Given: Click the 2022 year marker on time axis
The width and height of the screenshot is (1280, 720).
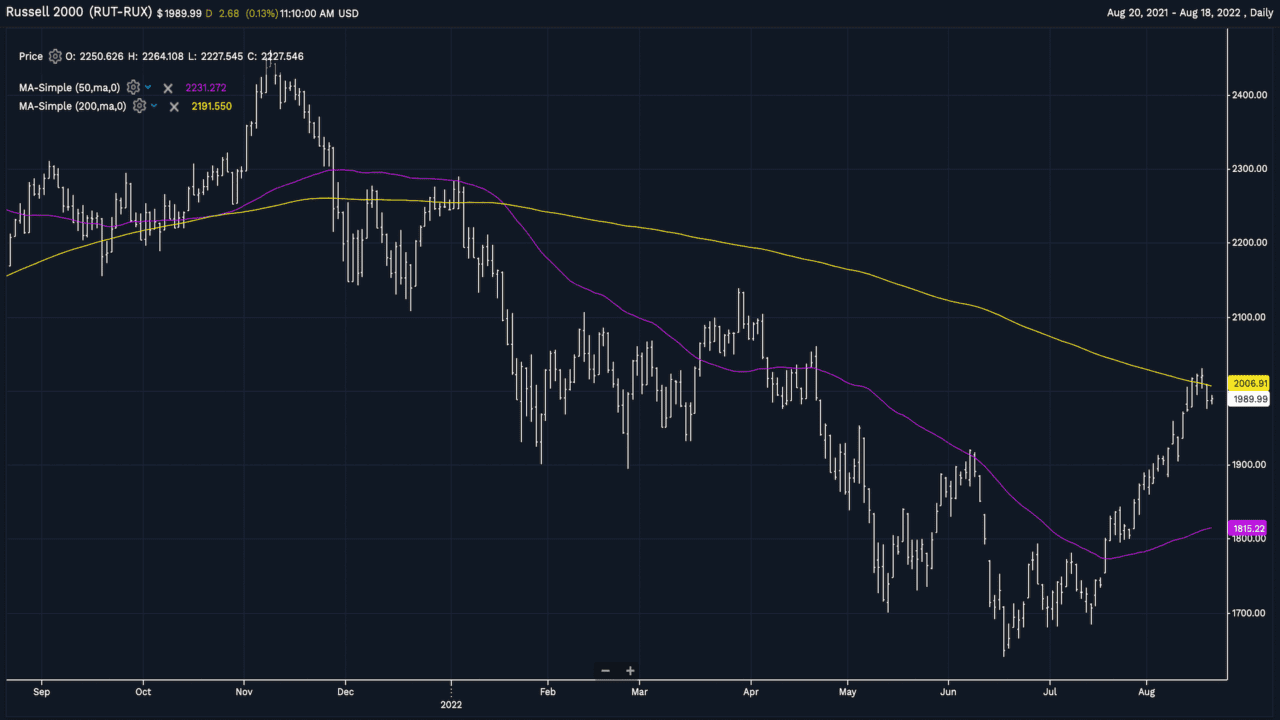Looking at the screenshot, I should point(452,705).
